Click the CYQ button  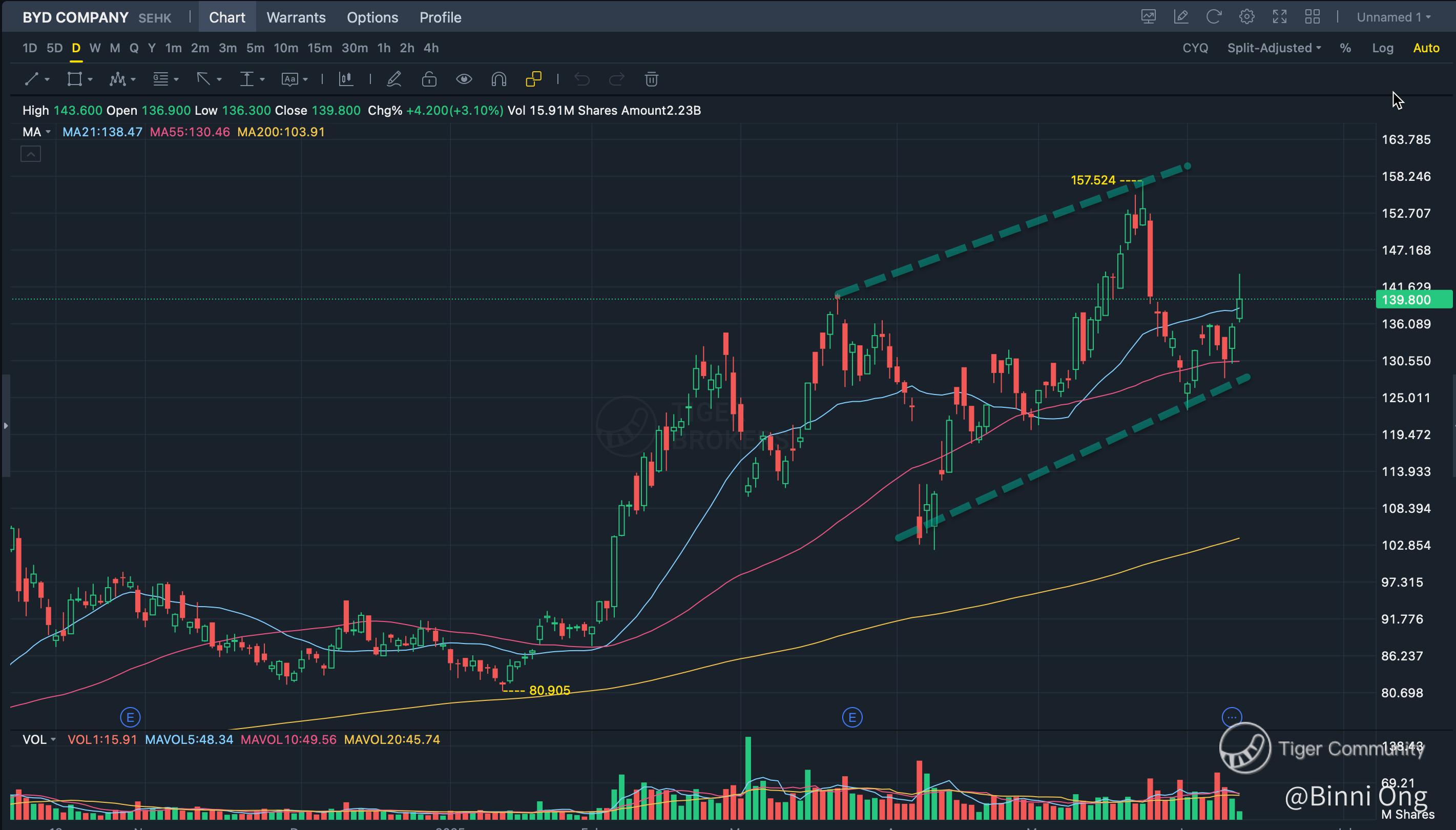[x=1195, y=48]
